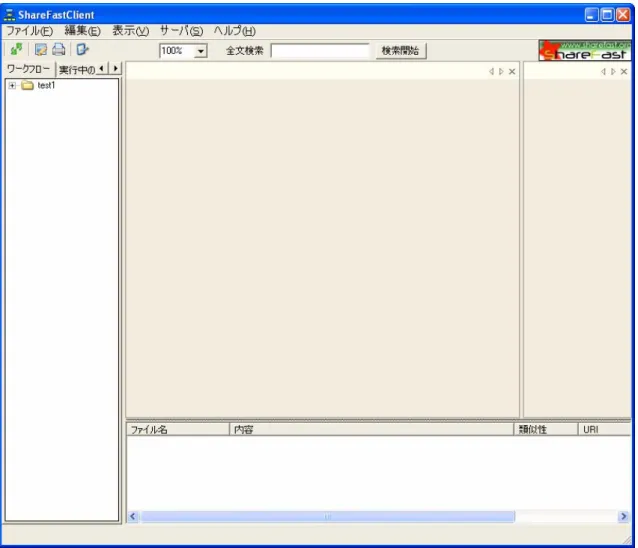Open the 編集(E) menu

coord(82,31)
